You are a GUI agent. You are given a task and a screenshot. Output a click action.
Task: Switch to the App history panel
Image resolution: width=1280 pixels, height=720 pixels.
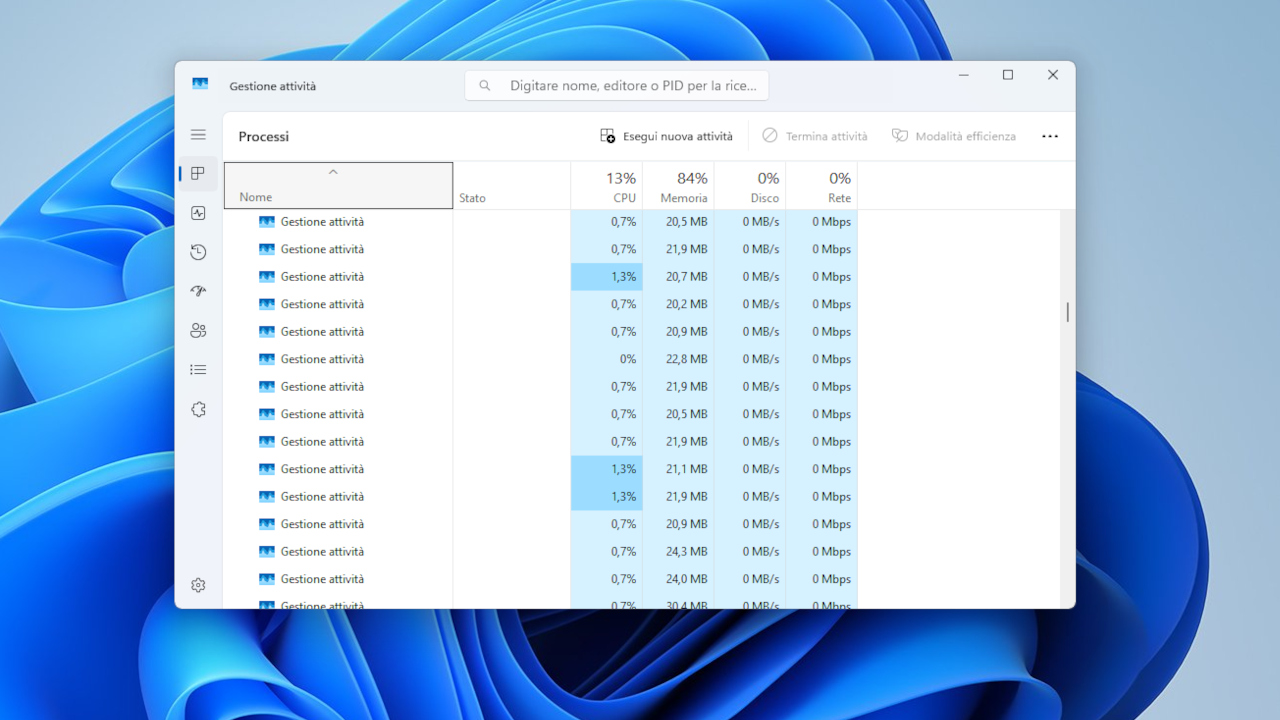pyautogui.click(x=198, y=252)
